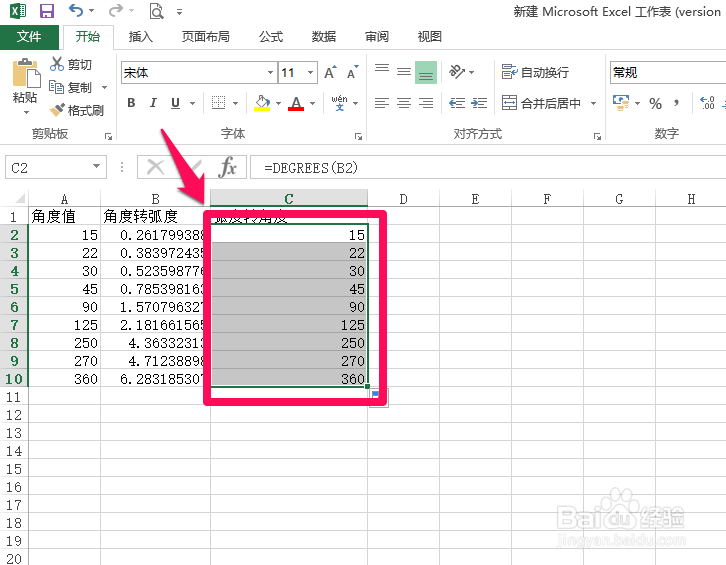The height and width of the screenshot is (565, 726).
Task: Open 对齐方式 alignment dialog launcher
Action: pyautogui.click(x=597, y=136)
